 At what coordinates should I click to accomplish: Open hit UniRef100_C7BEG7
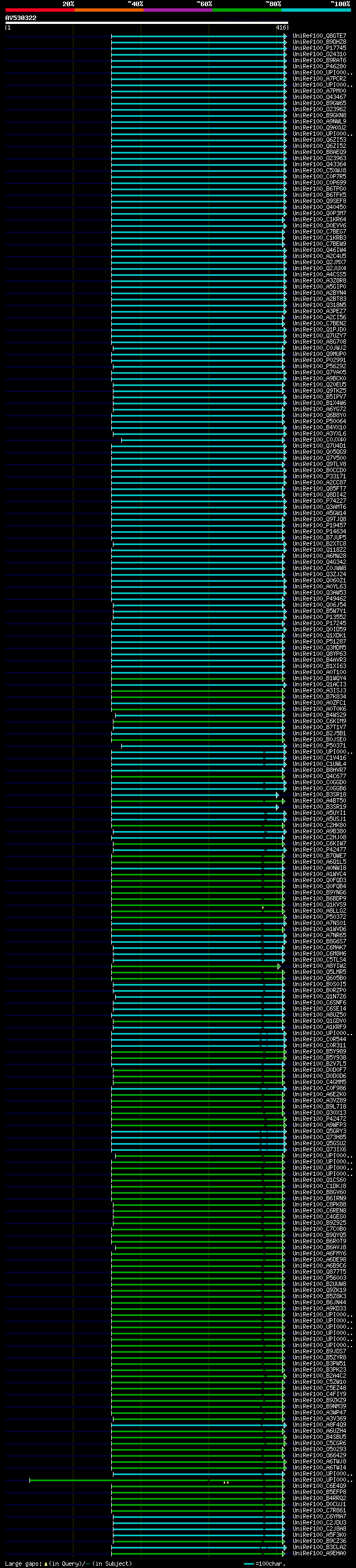click(319, 231)
